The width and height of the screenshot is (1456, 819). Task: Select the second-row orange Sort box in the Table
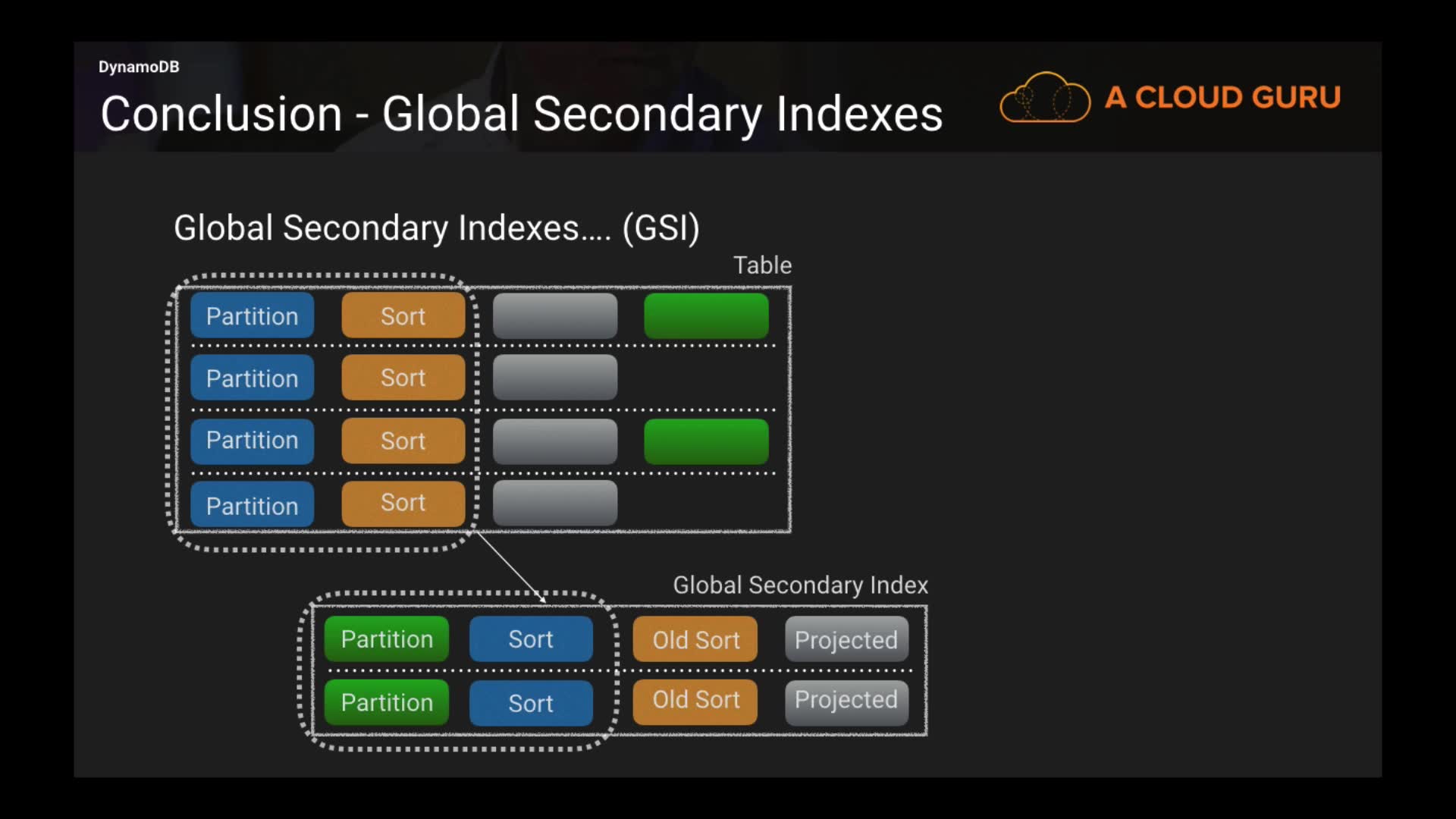[403, 378]
